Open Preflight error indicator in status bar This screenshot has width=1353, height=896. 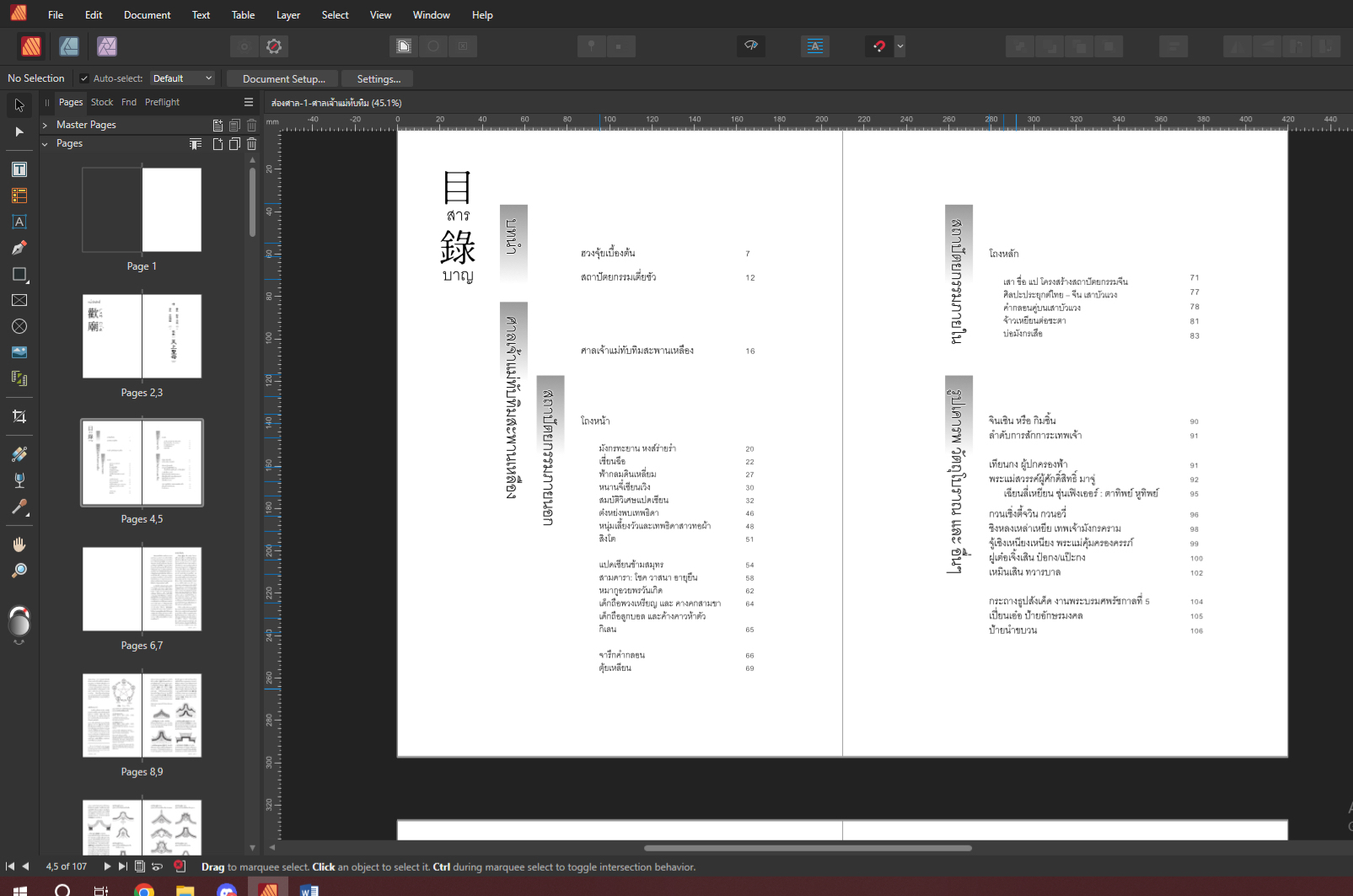pos(180,866)
